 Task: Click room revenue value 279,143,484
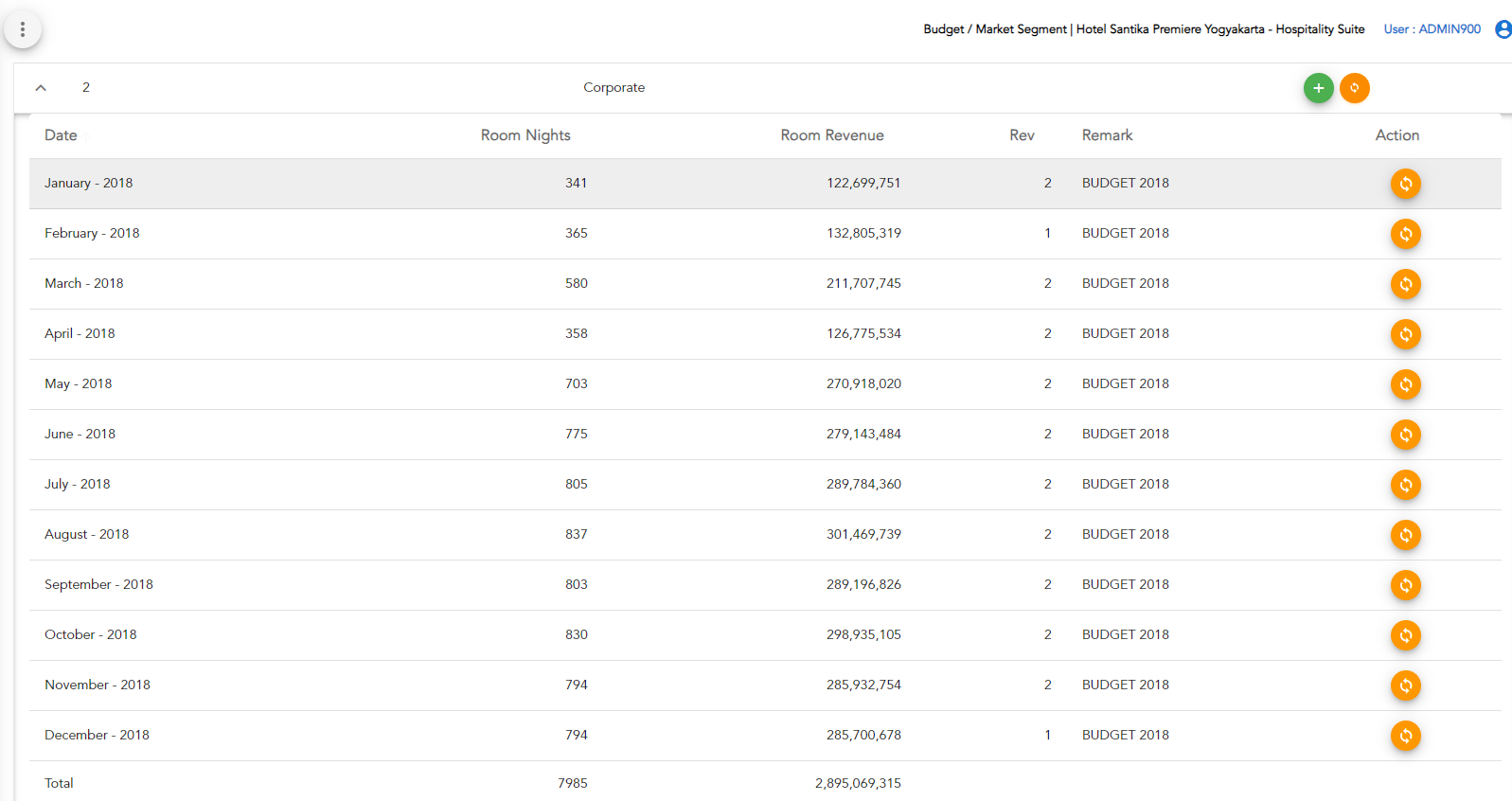[x=863, y=434]
